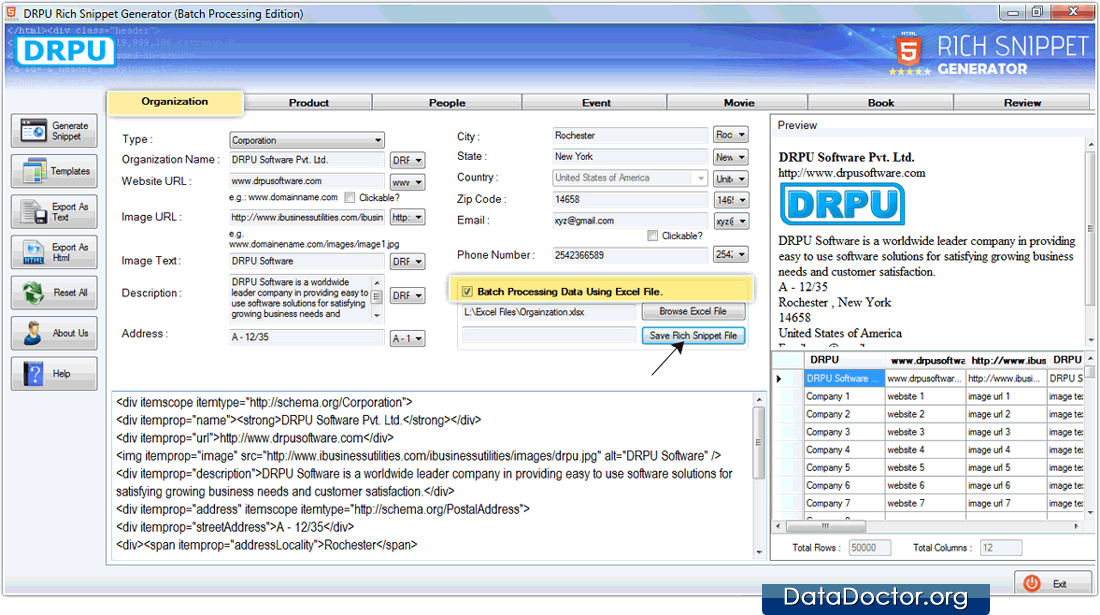The width and height of the screenshot is (1100, 615).
Task: Click the Preview pane vertical scrollbar
Action: pyautogui.click(x=1091, y=242)
